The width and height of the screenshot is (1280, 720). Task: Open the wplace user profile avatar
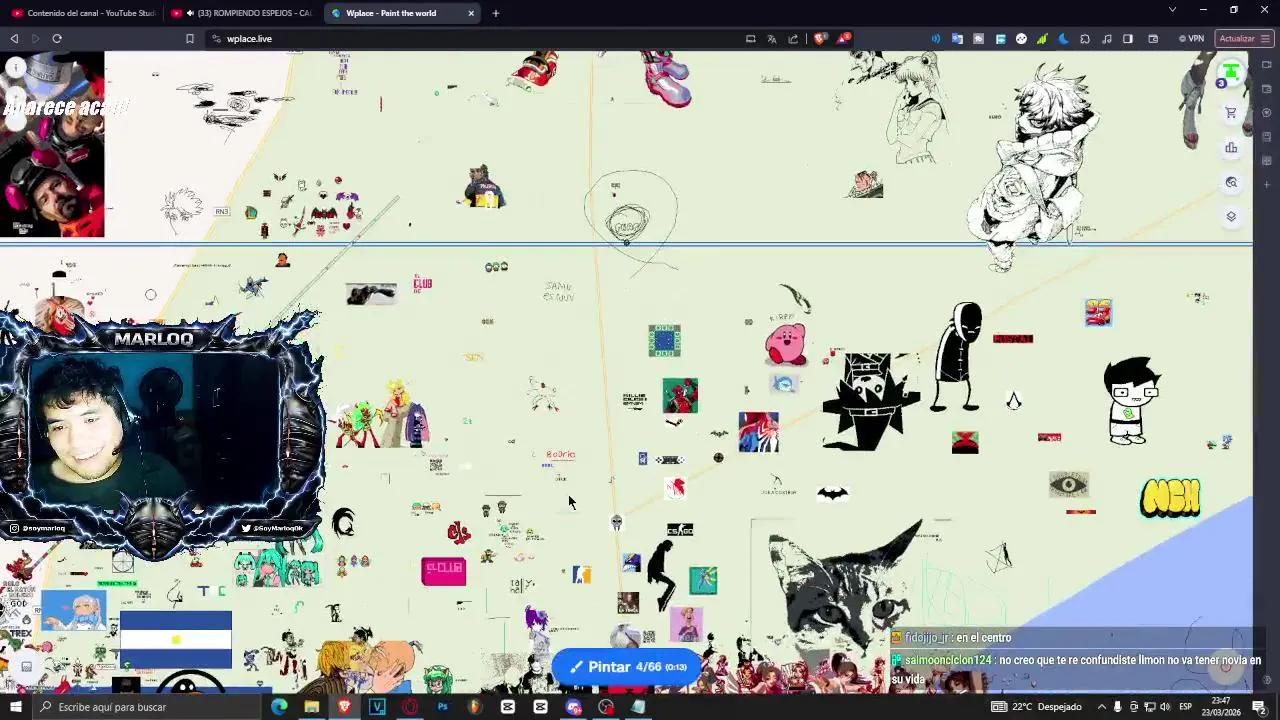(x=1231, y=73)
